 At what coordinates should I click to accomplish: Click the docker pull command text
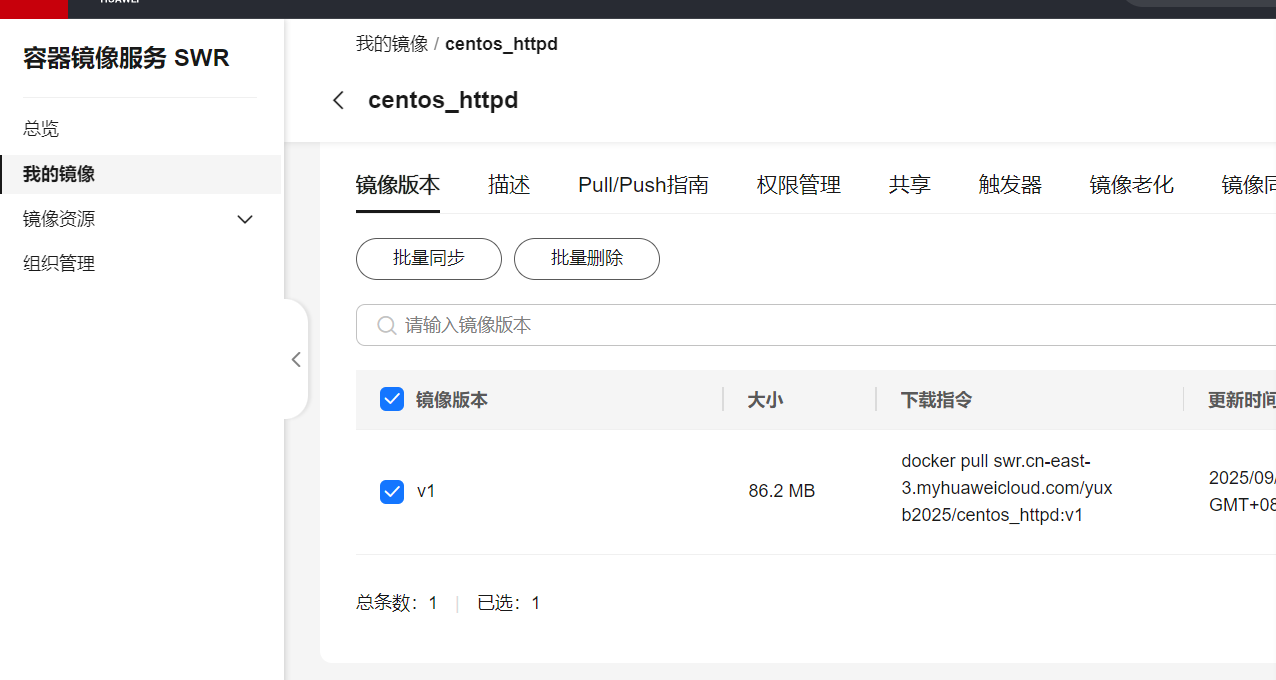pyautogui.click(x=1007, y=488)
